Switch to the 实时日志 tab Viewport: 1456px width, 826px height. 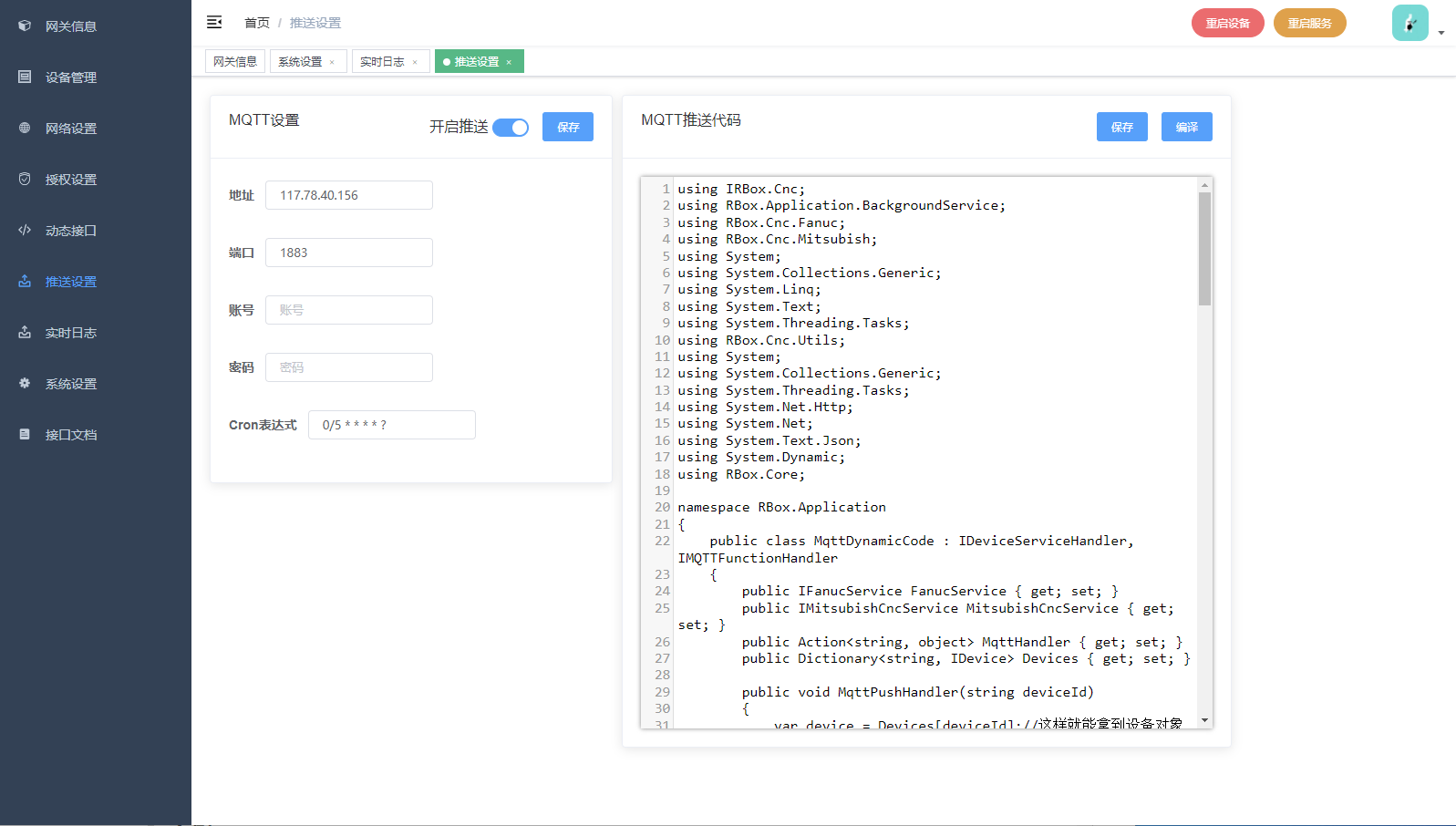[382, 62]
